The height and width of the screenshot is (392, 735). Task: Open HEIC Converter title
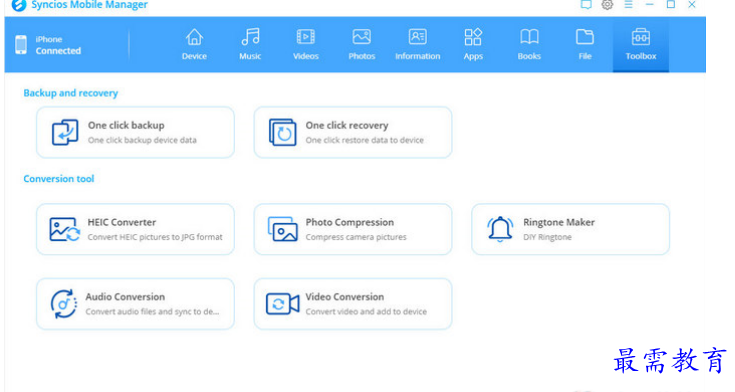coord(121,222)
